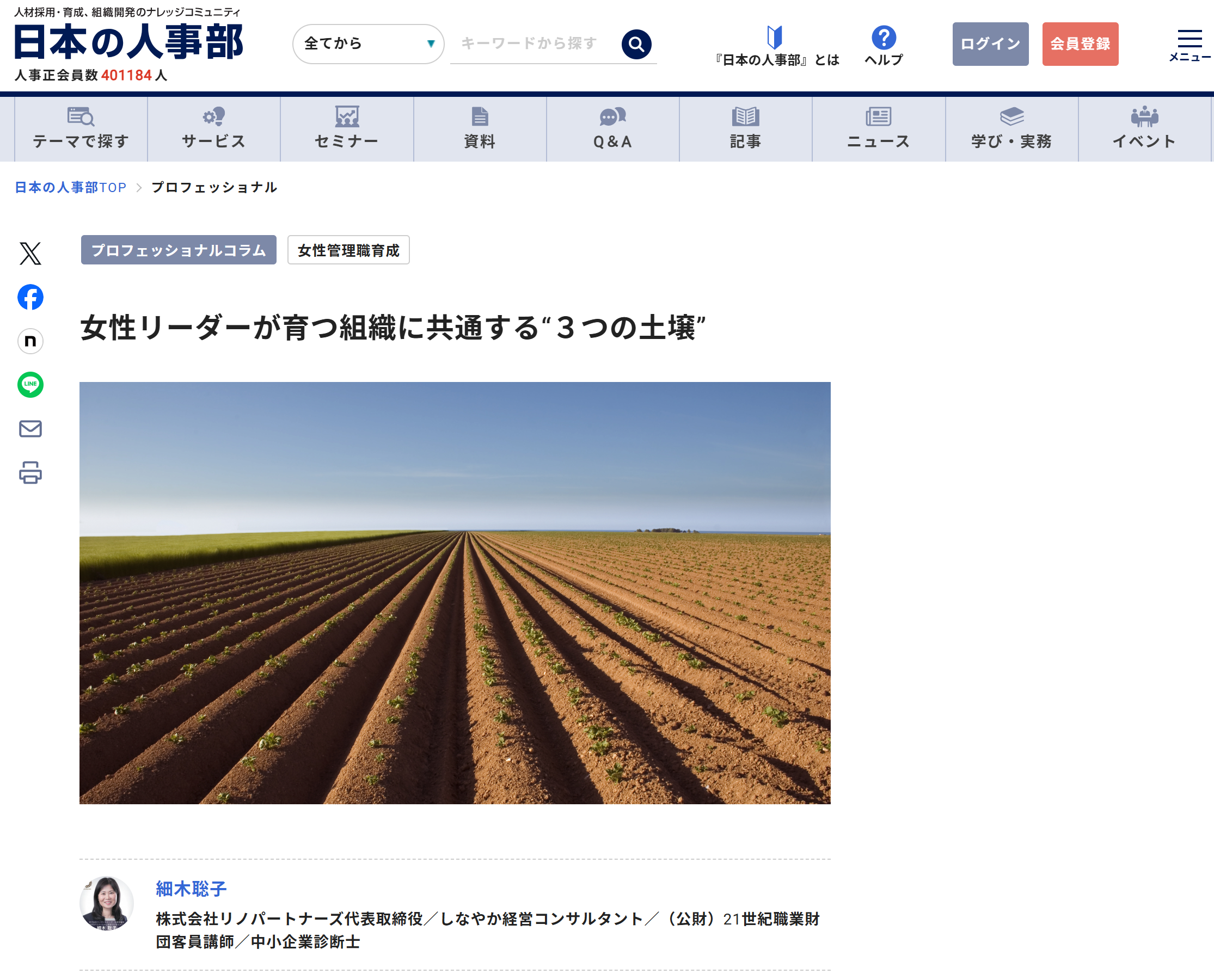Open the ヘルプ question mark icon
1214x980 pixels.
[x=884, y=39]
